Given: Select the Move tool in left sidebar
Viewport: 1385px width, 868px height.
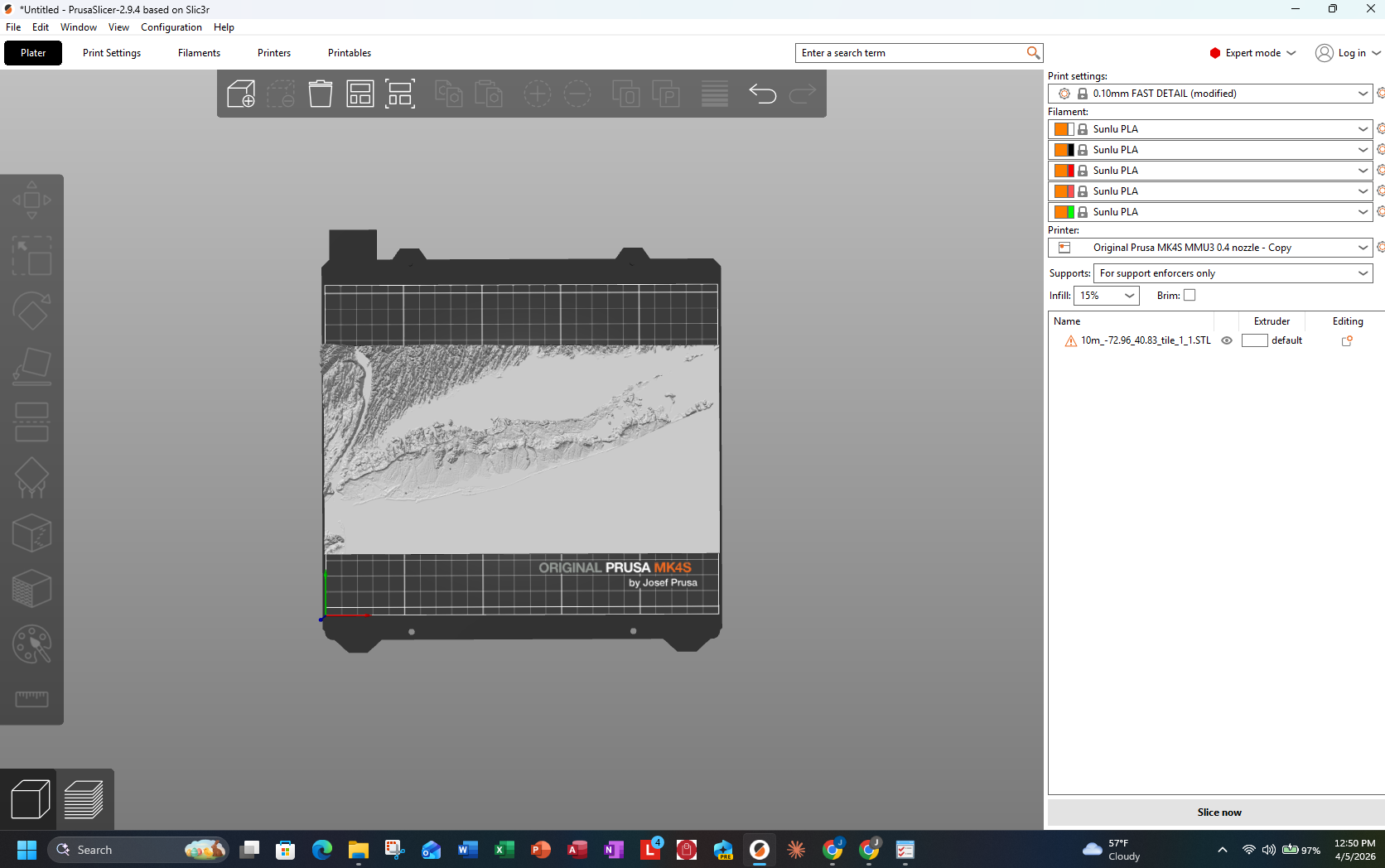Looking at the screenshot, I should (31, 200).
